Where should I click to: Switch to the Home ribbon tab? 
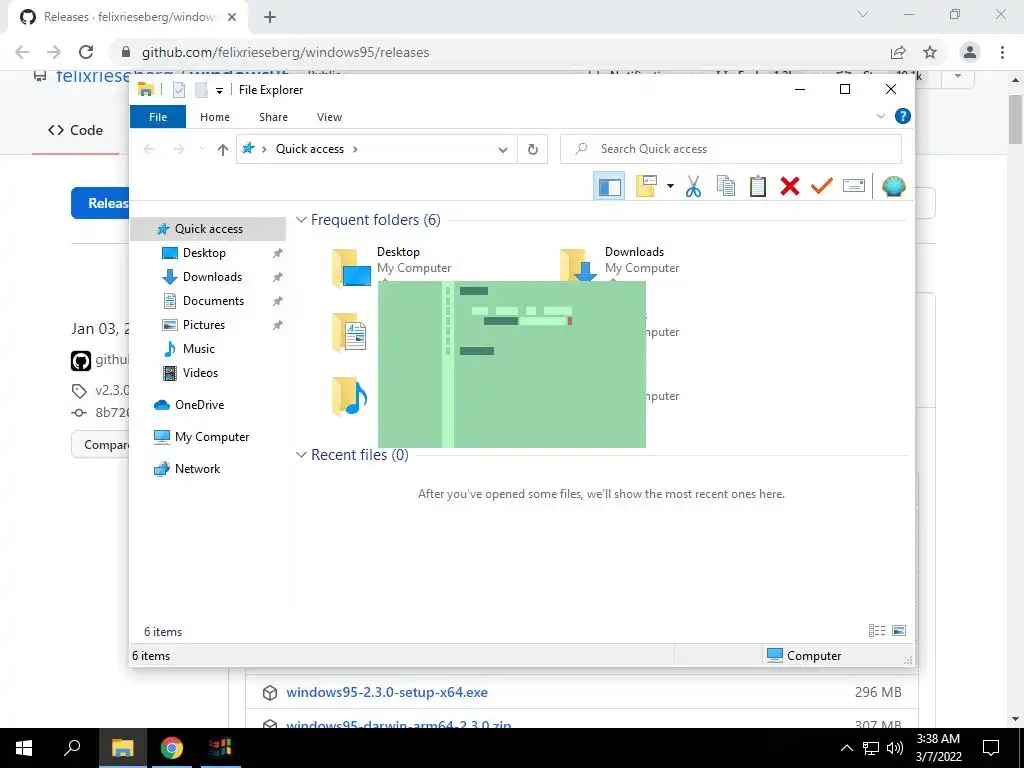click(215, 117)
